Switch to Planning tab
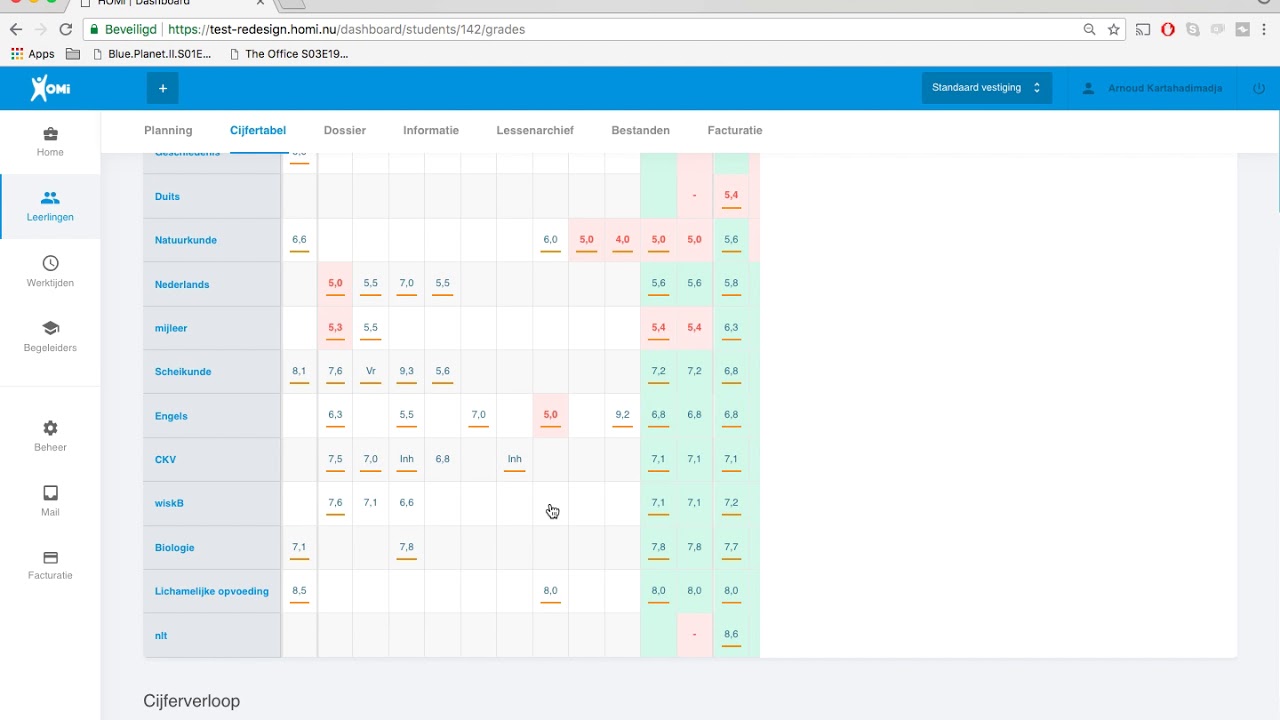 tap(168, 130)
